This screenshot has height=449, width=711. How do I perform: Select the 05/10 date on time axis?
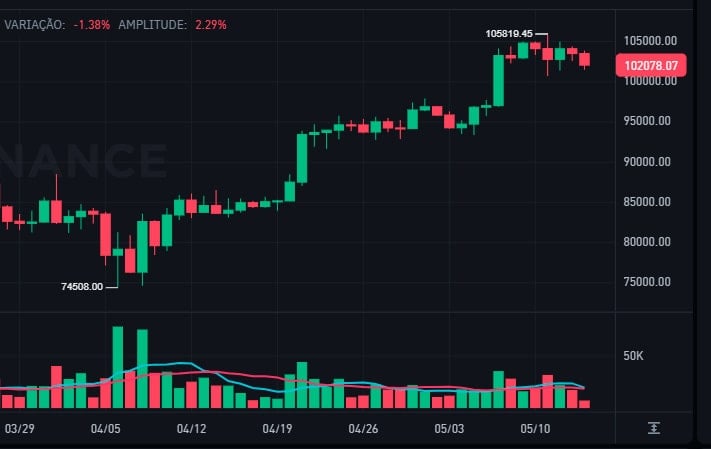click(536, 428)
